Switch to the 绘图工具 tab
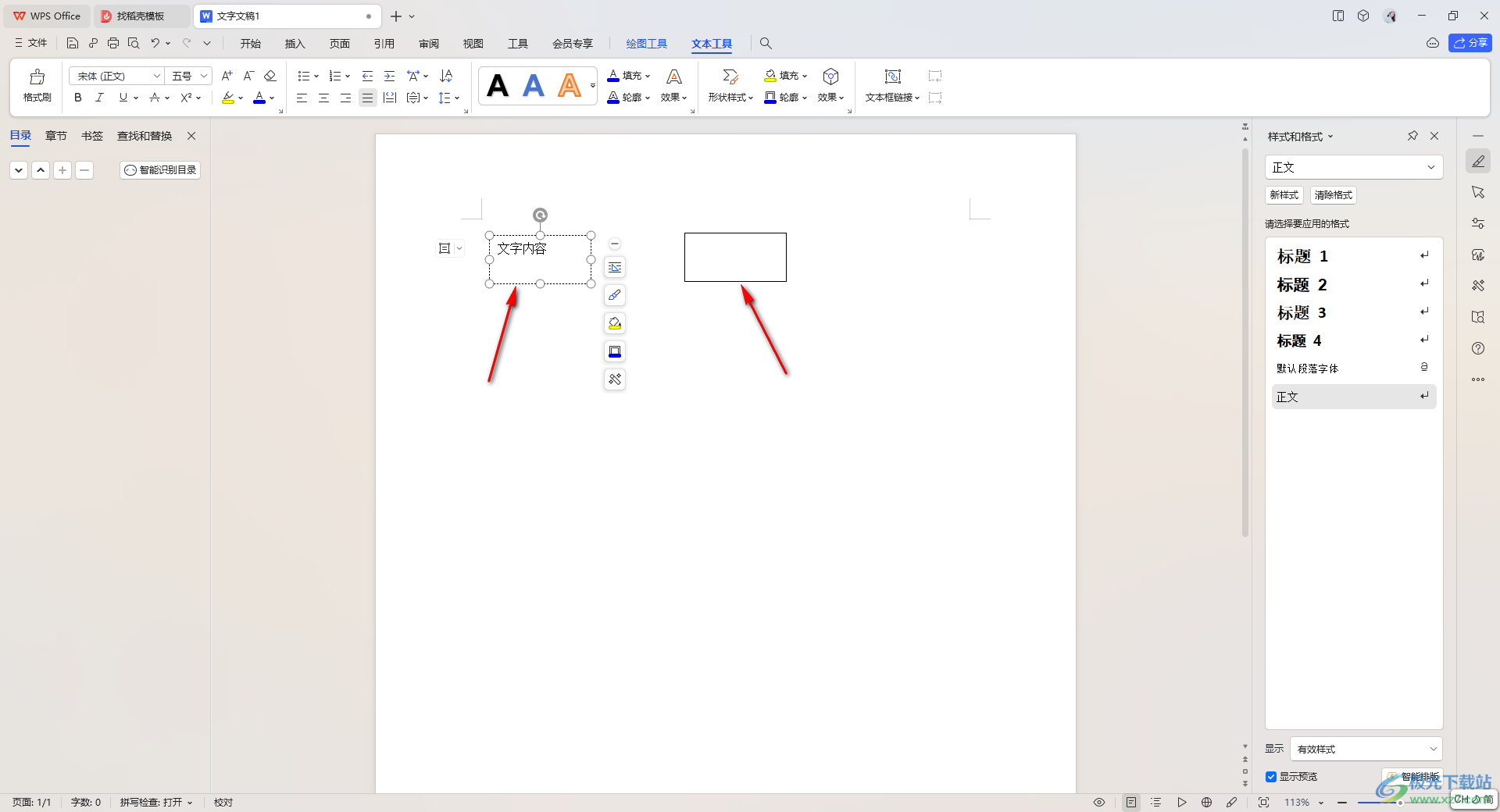 [x=647, y=44]
